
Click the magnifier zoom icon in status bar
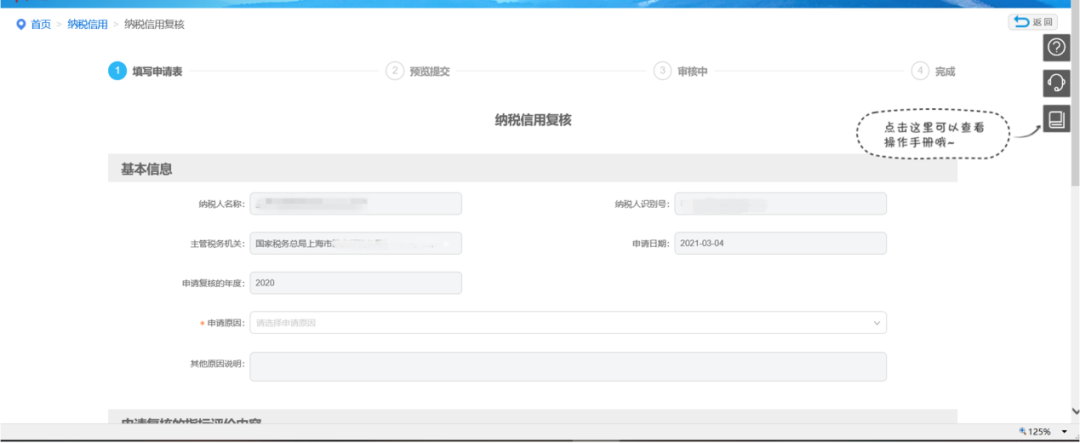coord(1022,432)
